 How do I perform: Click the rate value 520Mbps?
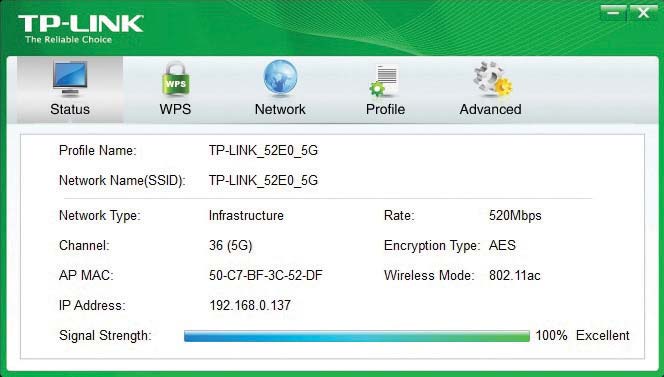[515, 216]
